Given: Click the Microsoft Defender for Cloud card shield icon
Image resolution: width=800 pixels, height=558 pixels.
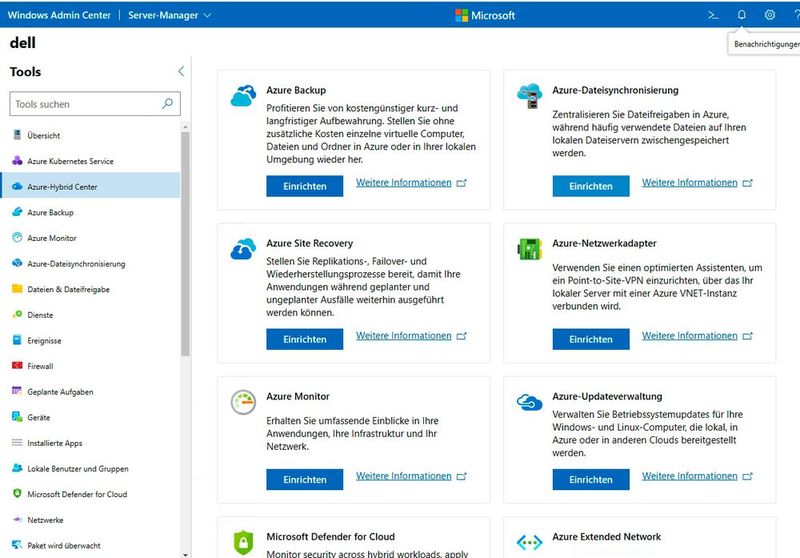Looking at the screenshot, I should (243, 542).
